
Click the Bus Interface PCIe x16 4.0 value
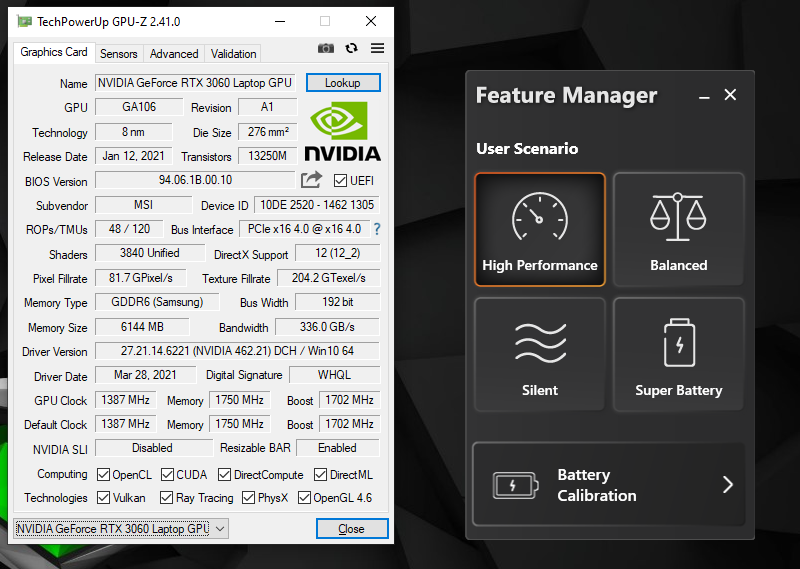305,229
